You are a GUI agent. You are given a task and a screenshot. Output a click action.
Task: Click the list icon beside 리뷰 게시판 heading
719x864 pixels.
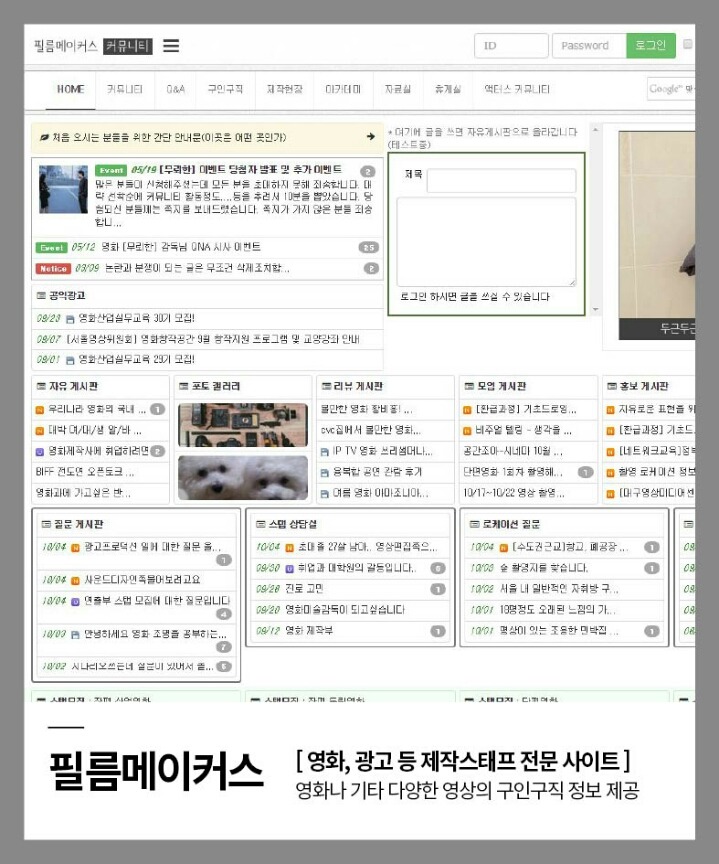326,386
